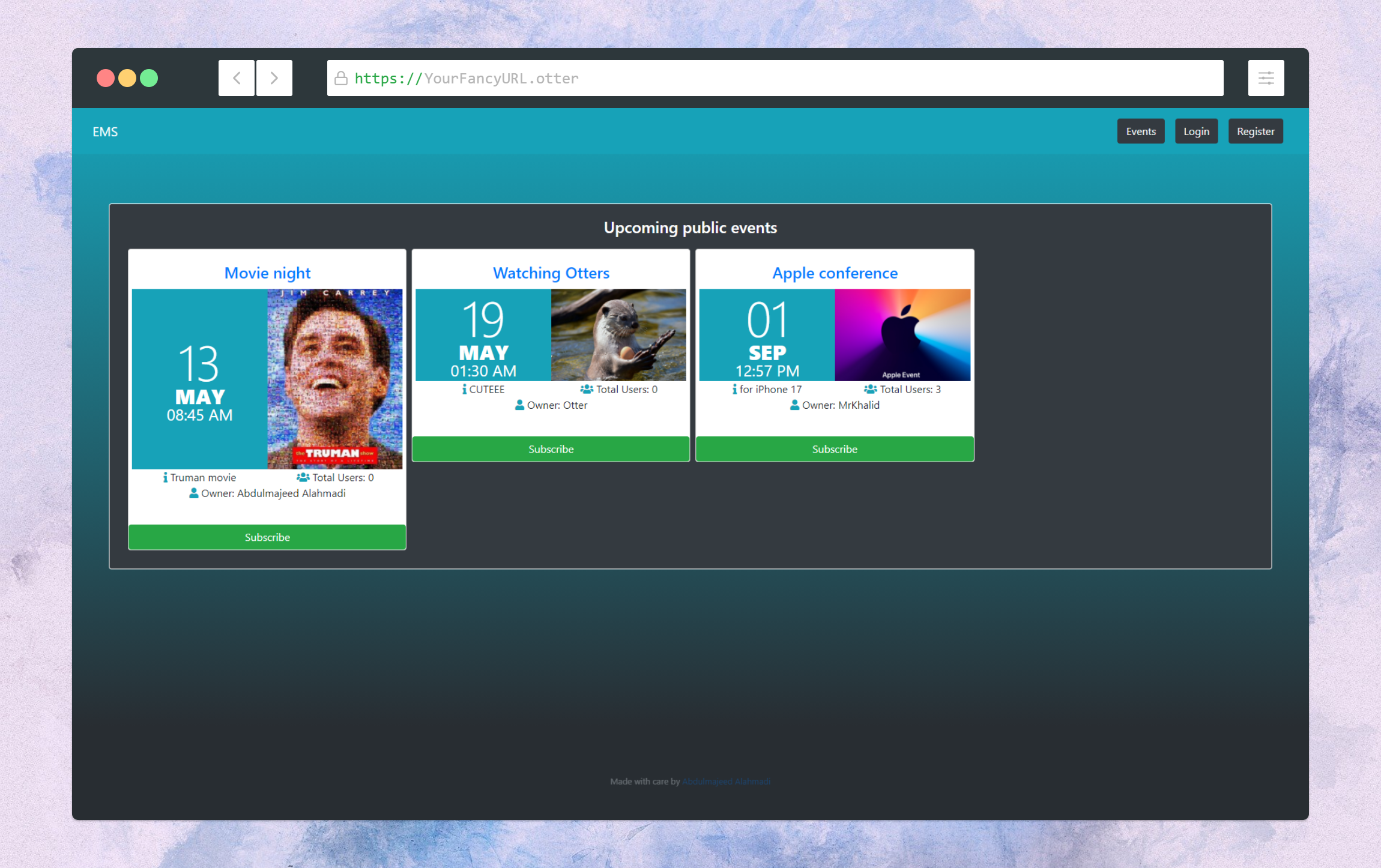1381x868 pixels.
Task: Subscribe to the Watching Otters event
Action: click(551, 449)
